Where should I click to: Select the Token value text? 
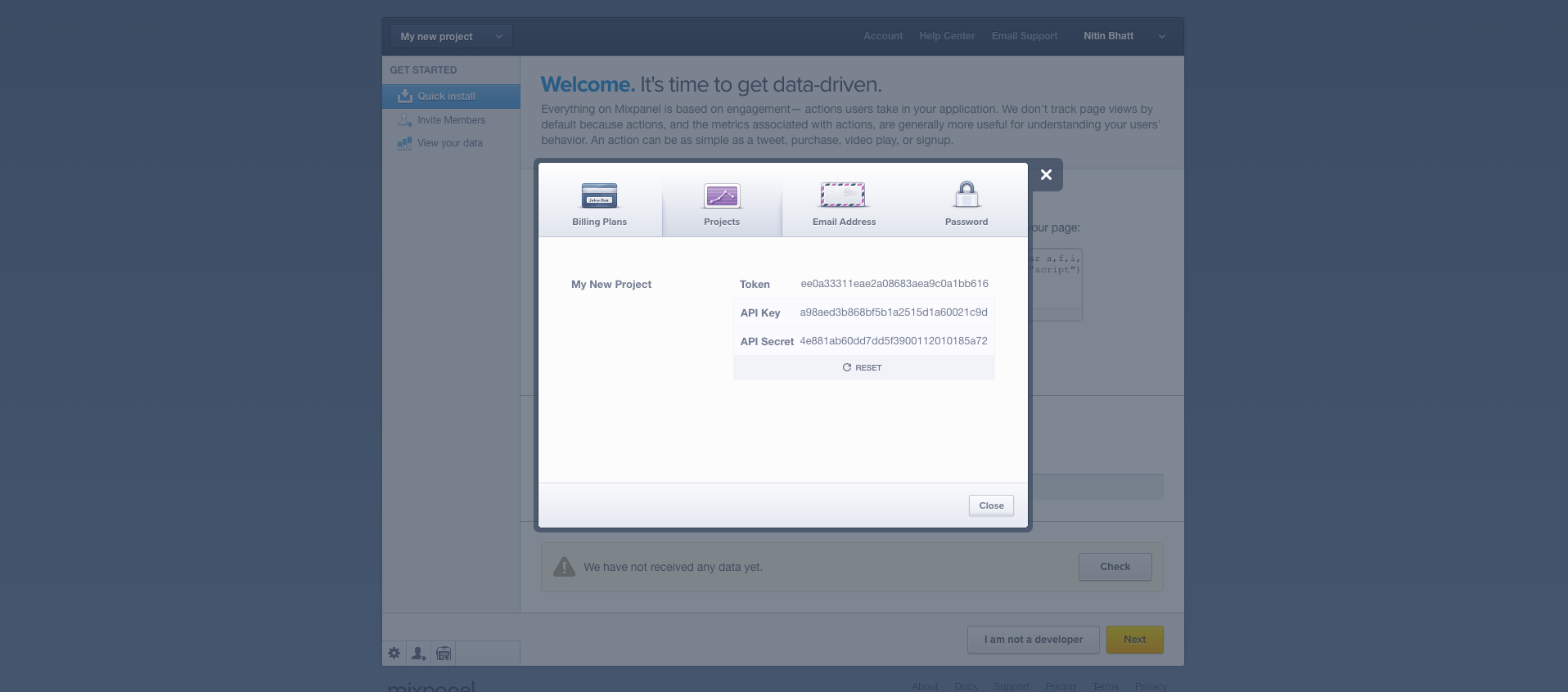pos(894,284)
